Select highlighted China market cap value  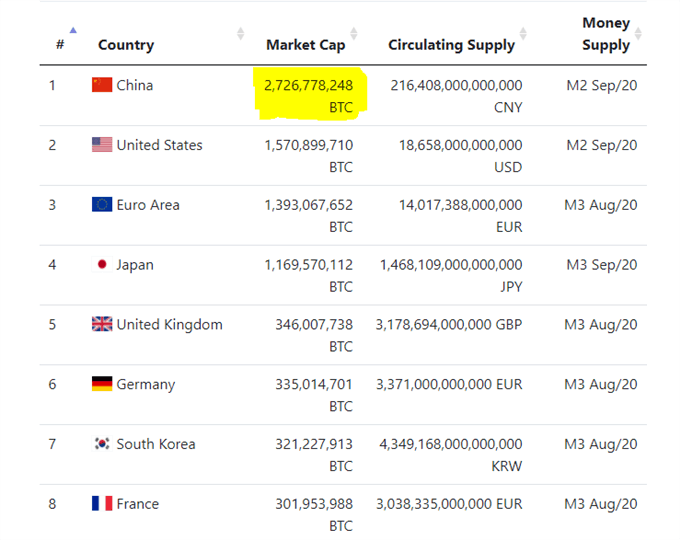tap(309, 96)
